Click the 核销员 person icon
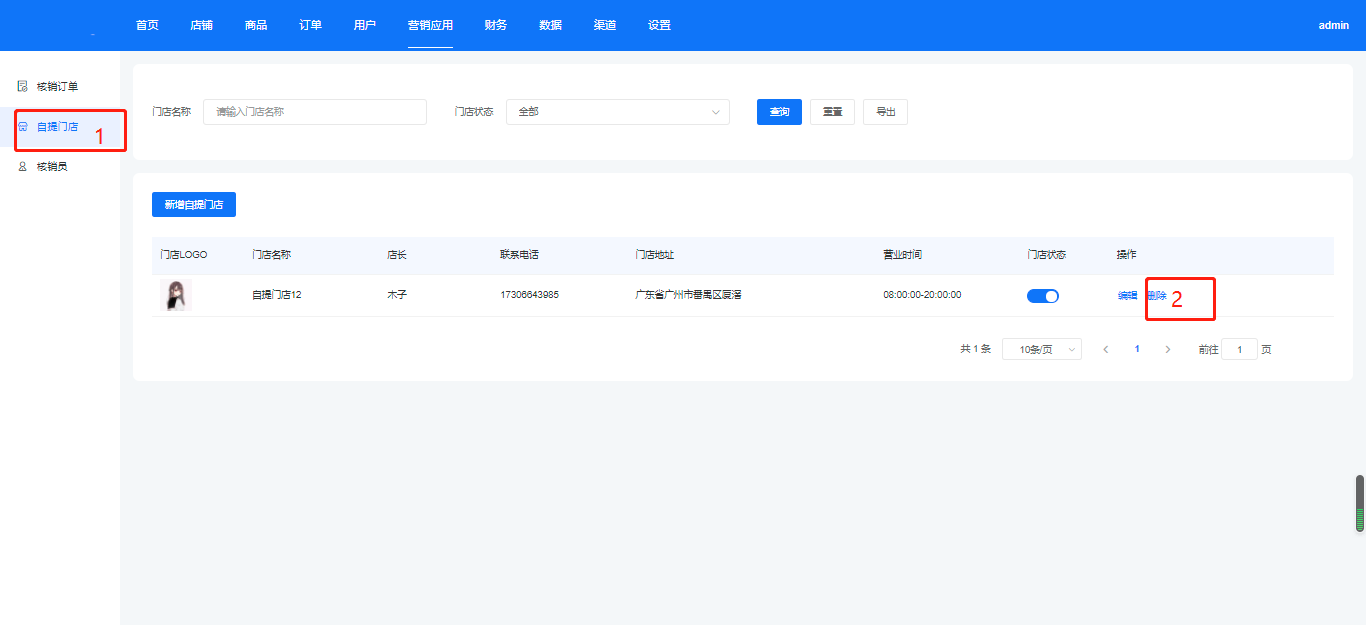Viewport: 1366px width, 625px height. [22, 167]
